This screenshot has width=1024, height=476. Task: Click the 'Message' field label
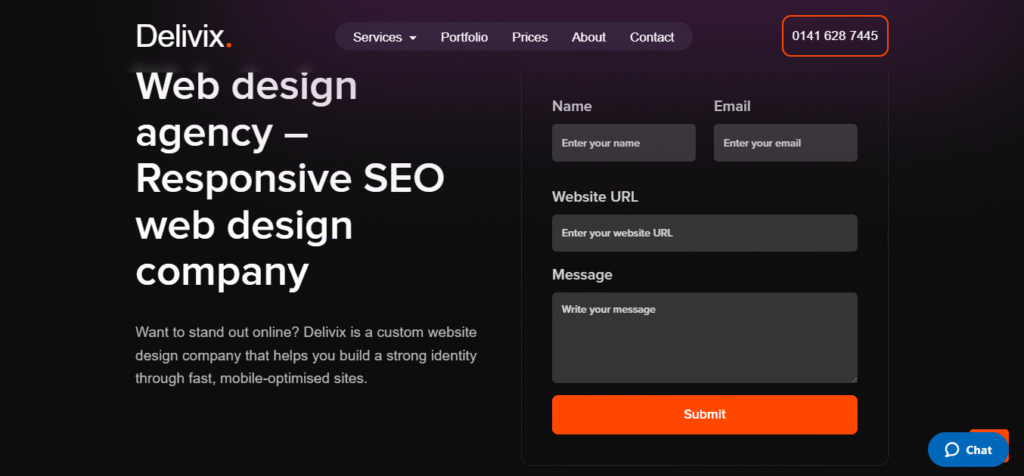tap(582, 275)
